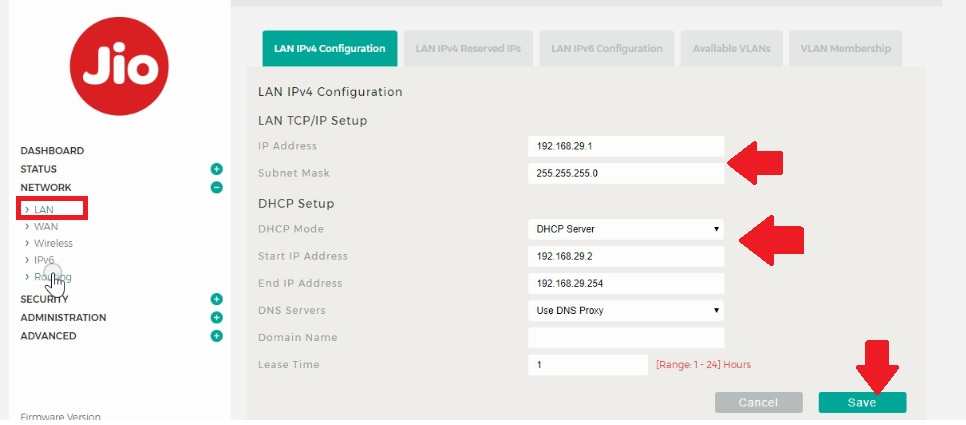The image size is (966, 425).
Task: Expand the SECURITY section plus icon
Action: (216, 299)
